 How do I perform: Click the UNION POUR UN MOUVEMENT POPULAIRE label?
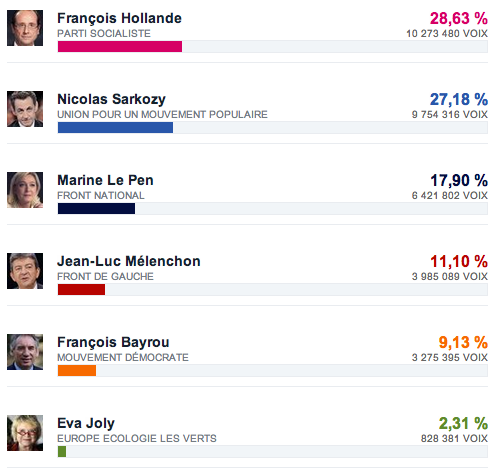(x=162, y=114)
